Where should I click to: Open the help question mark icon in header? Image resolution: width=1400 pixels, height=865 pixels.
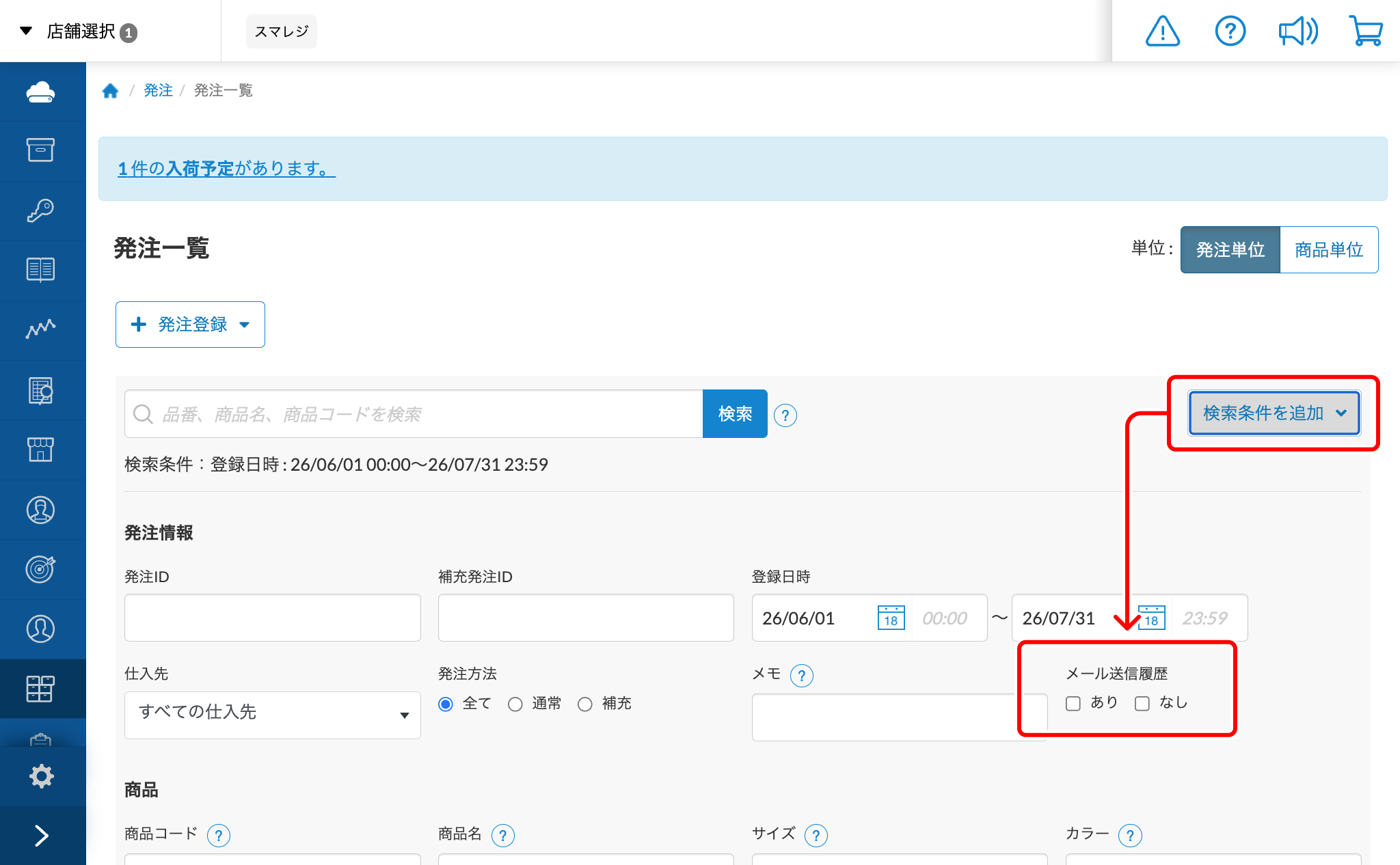coord(1230,31)
